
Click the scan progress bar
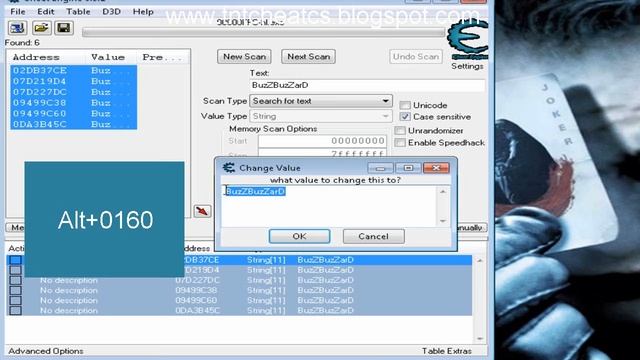[263, 33]
